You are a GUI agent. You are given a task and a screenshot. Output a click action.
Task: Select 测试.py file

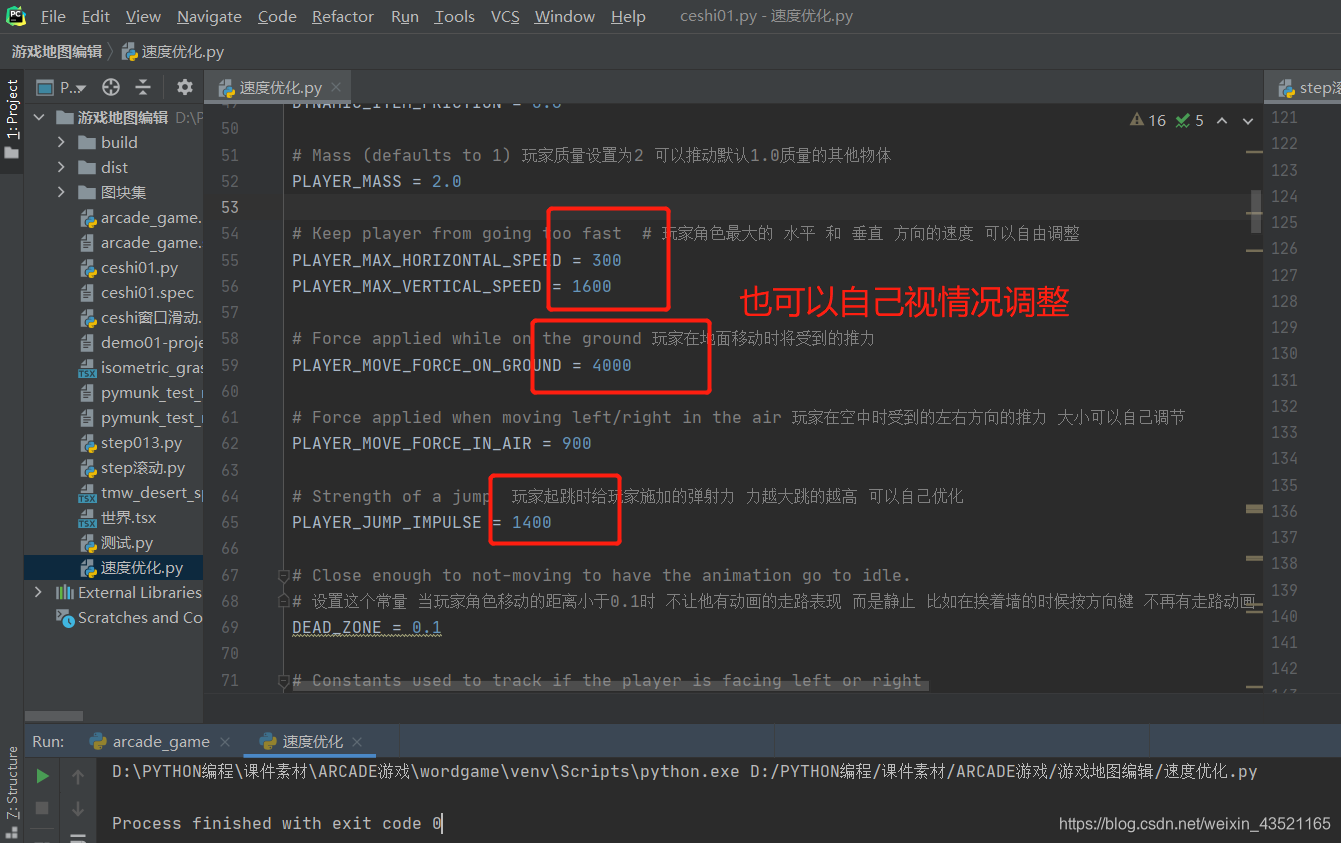pos(127,543)
